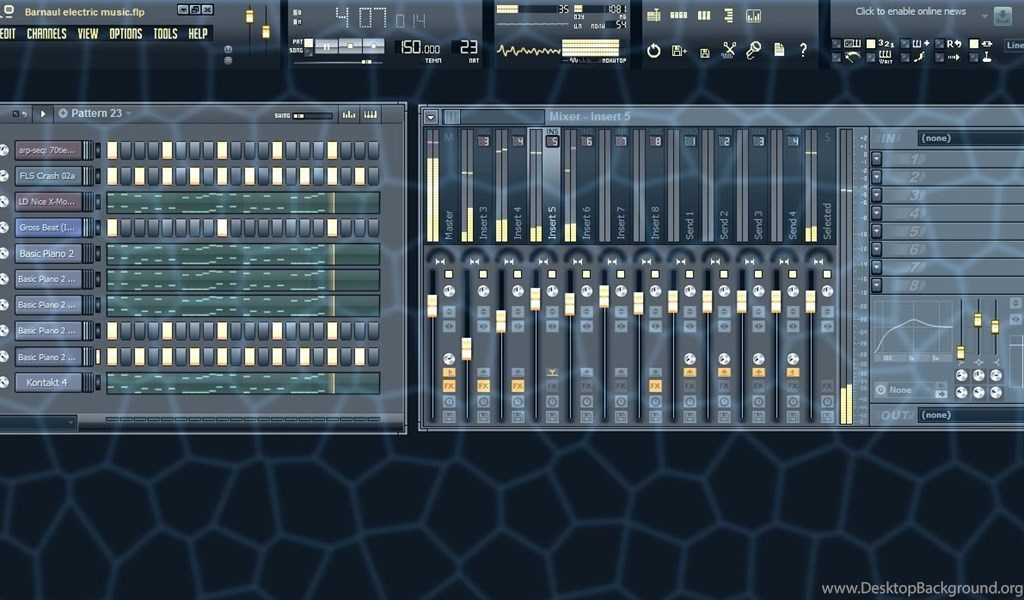Screen dimensions: 1024x600
Task: Show the step sequencer window icon
Action: click(x=679, y=16)
